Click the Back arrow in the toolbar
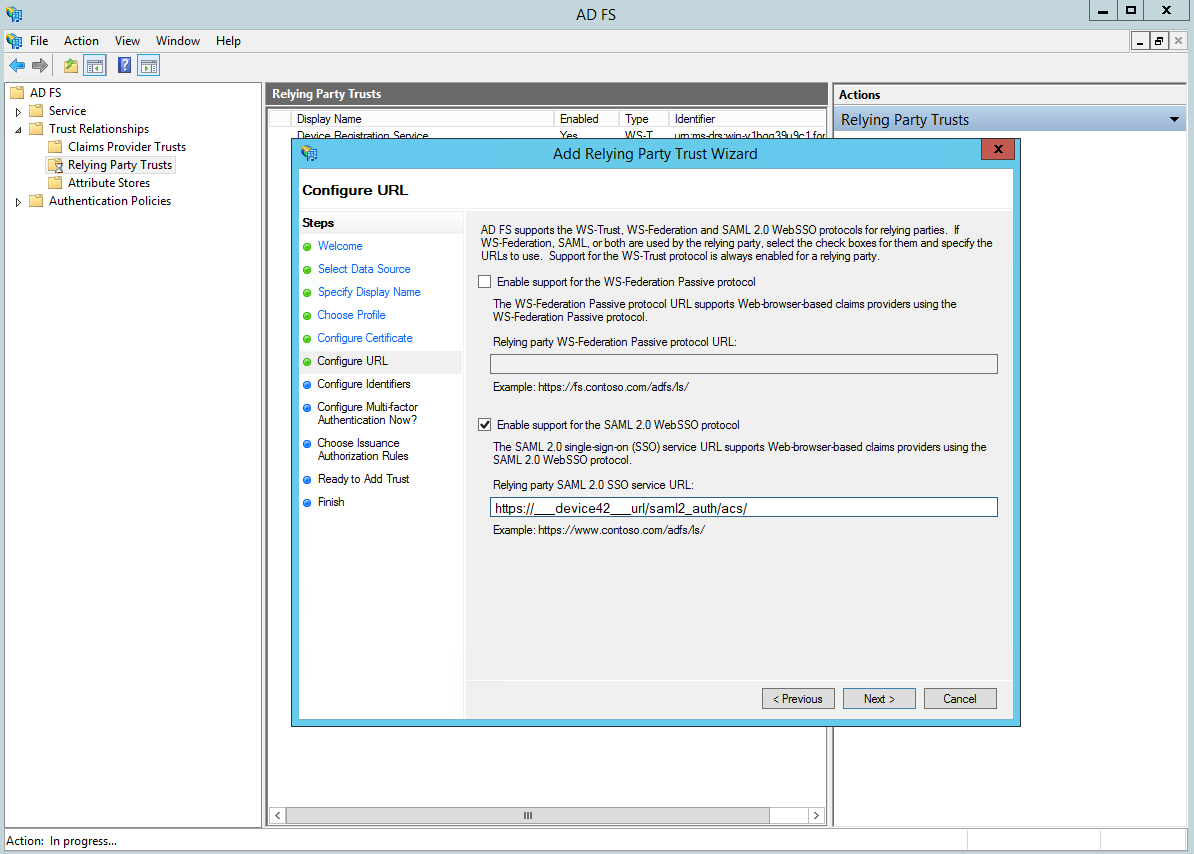 pos(17,66)
